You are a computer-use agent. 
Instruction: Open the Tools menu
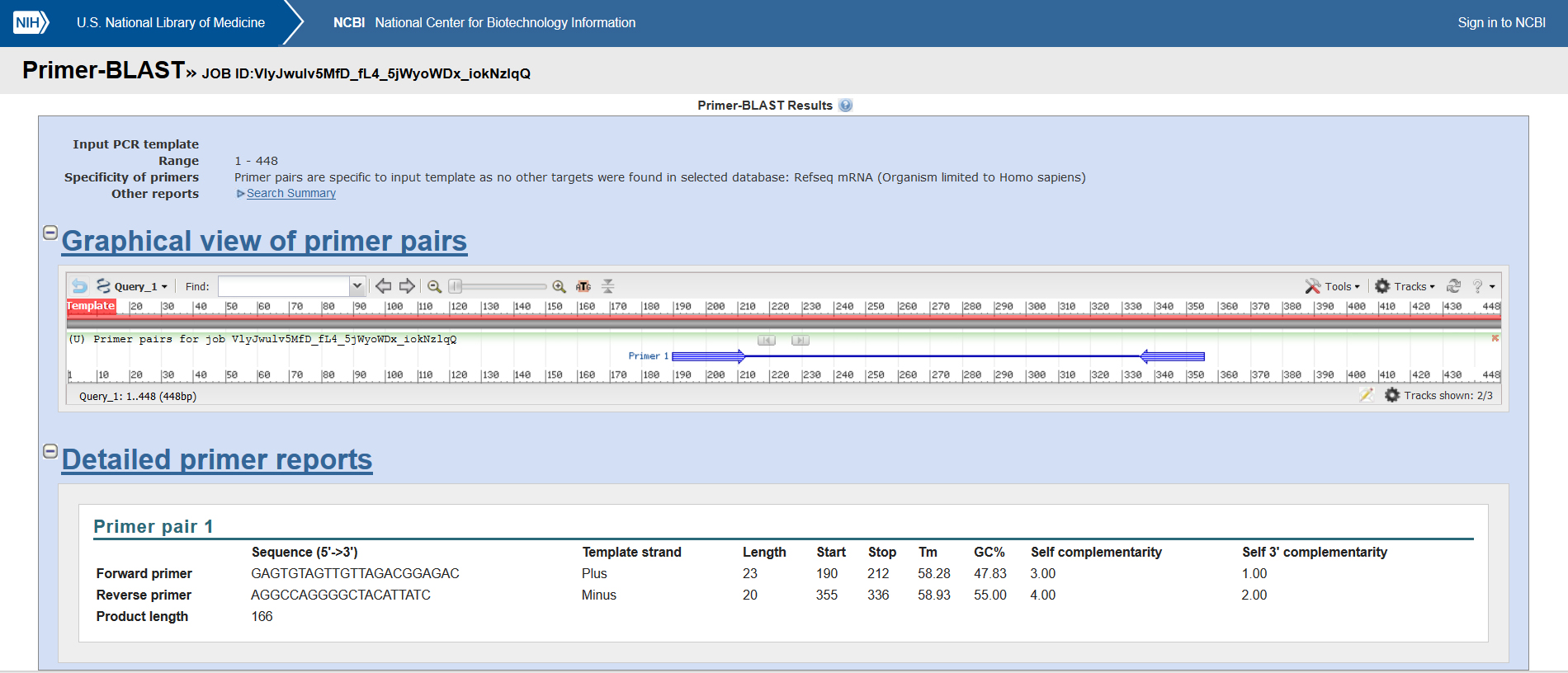click(x=1333, y=286)
